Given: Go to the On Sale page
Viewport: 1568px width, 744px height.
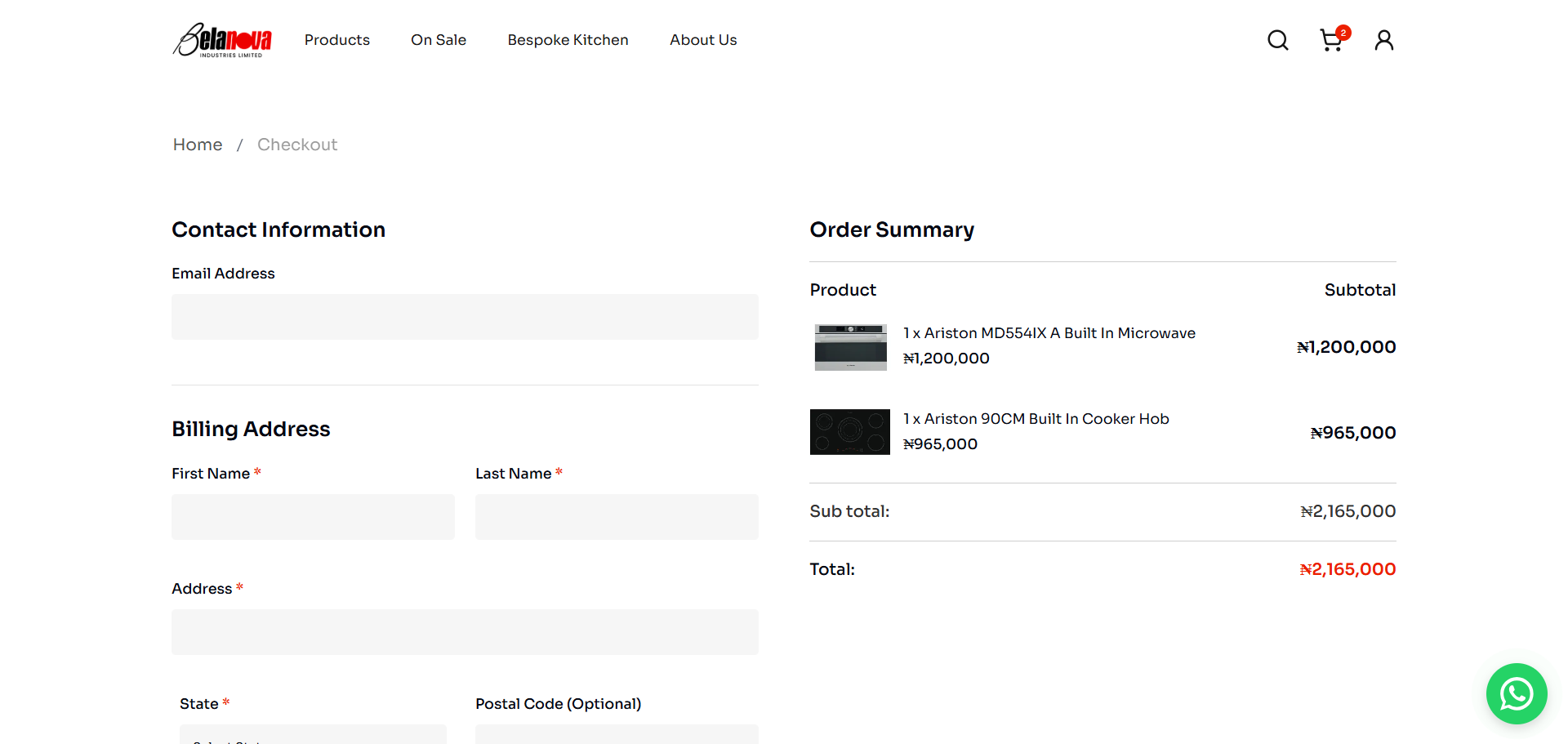Looking at the screenshot, I should click(x=439, y=40).
